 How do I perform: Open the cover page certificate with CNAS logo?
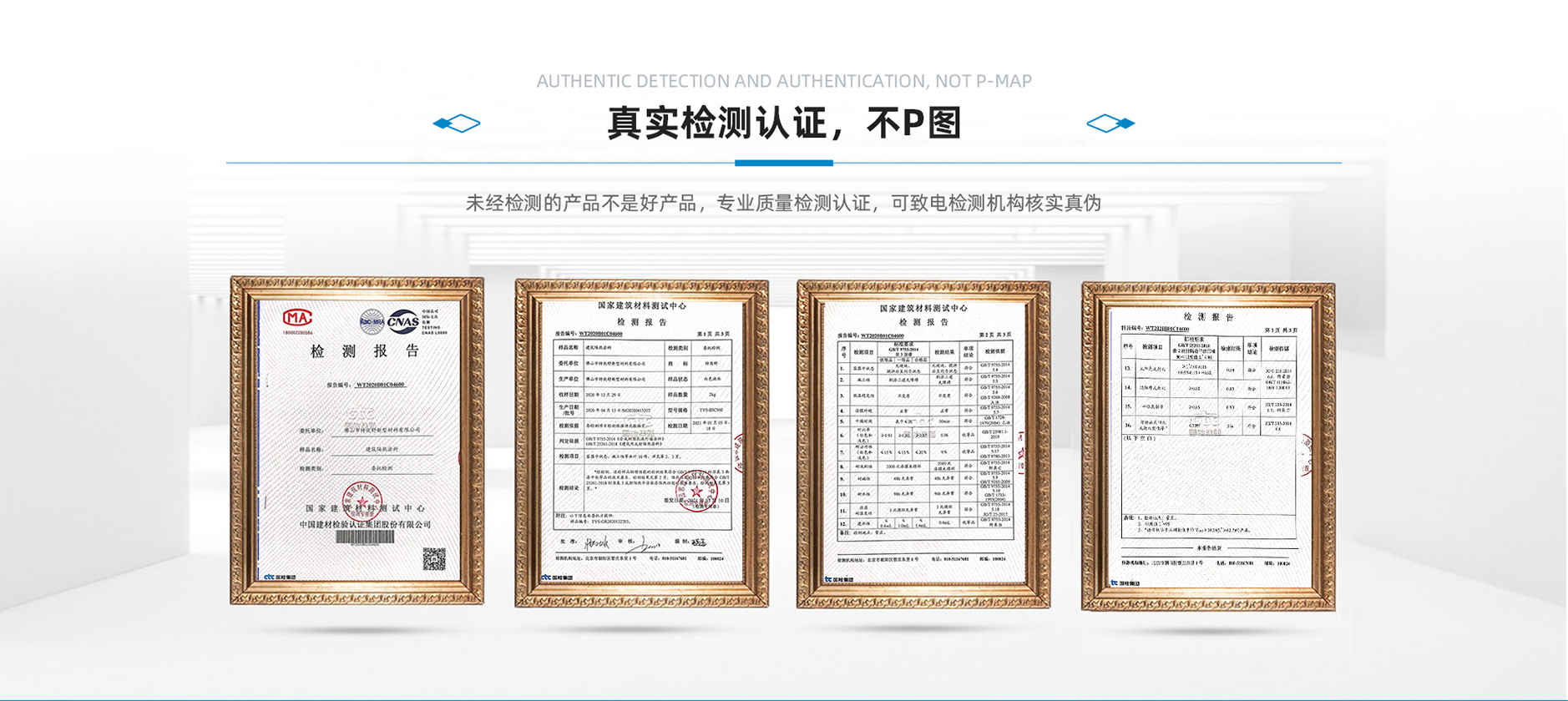[357, 441]
